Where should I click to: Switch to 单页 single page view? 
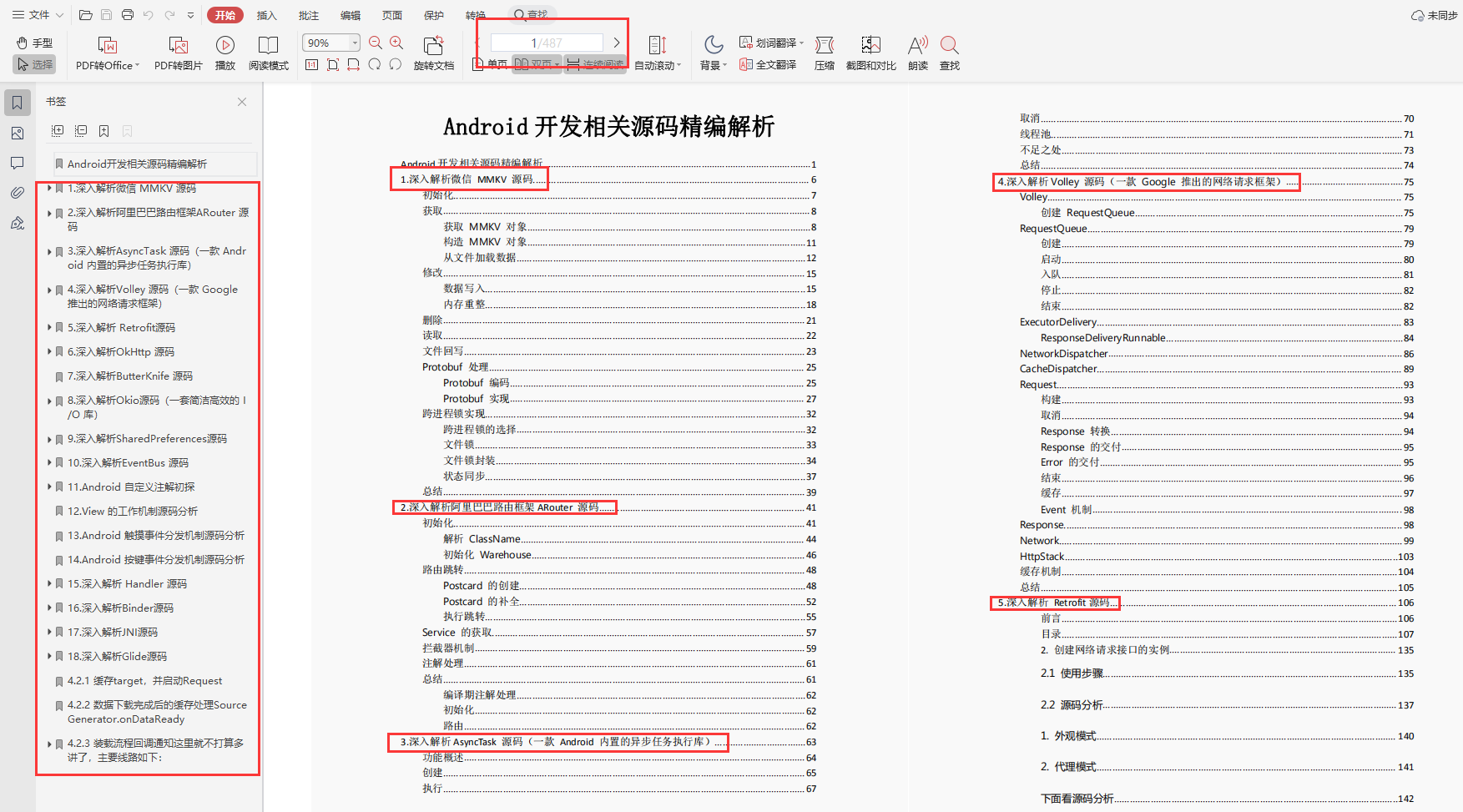491,64
